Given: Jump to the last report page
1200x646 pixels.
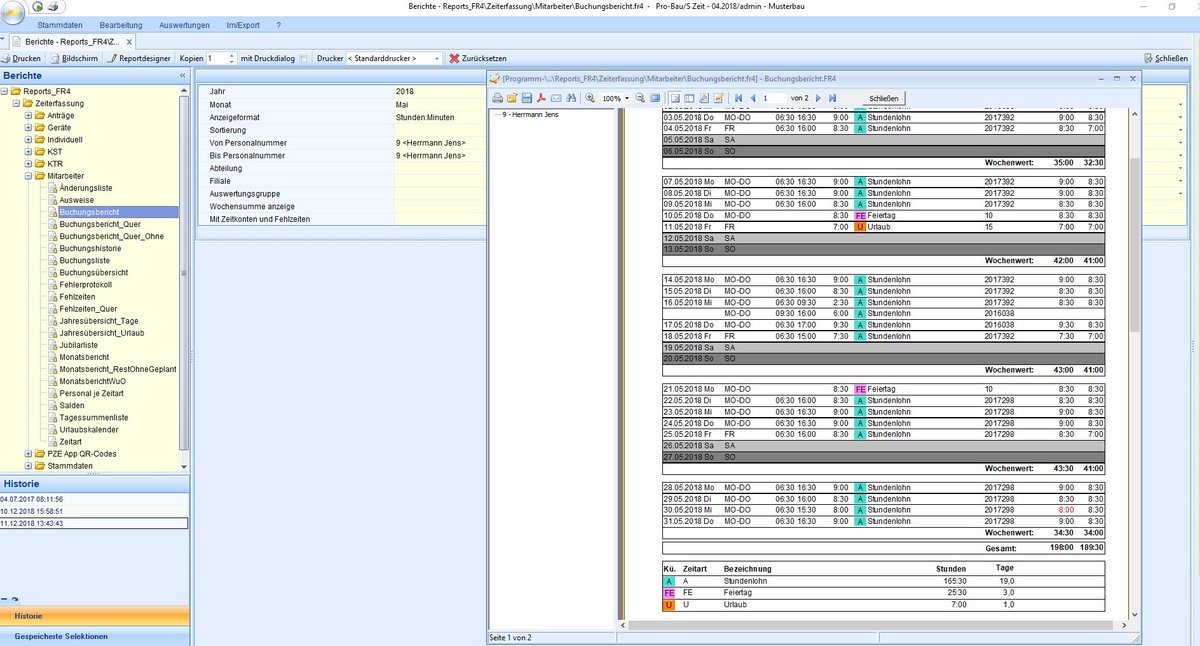Looking at the screenshot, I should click(832, 98).
